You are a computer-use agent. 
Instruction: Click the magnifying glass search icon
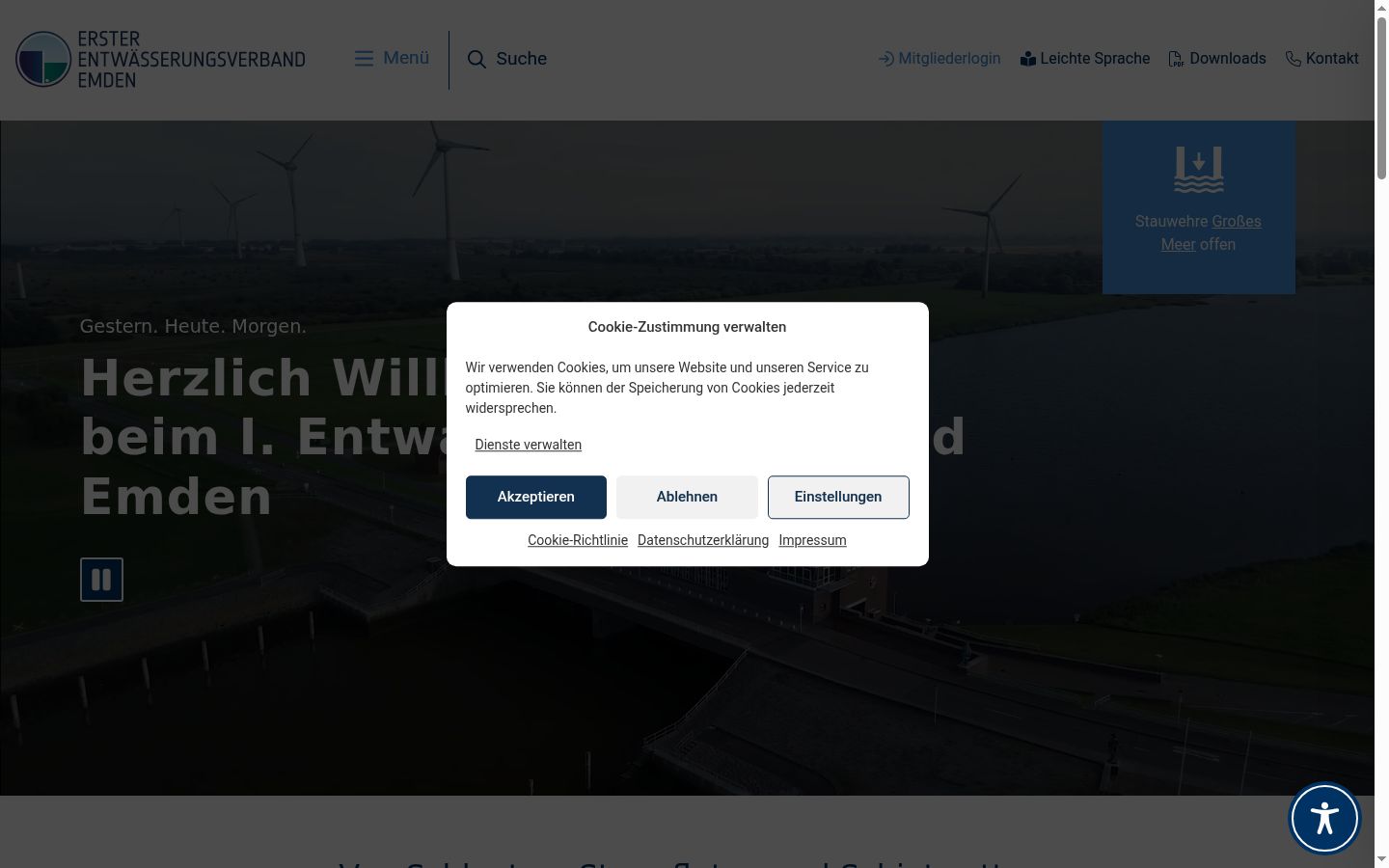477,59
